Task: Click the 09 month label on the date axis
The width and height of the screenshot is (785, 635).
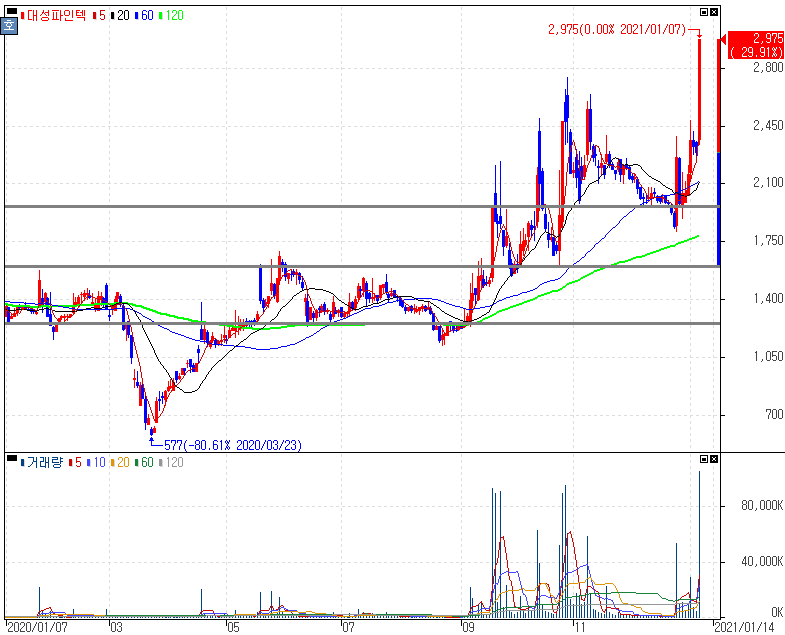Action: coord(468,627)
